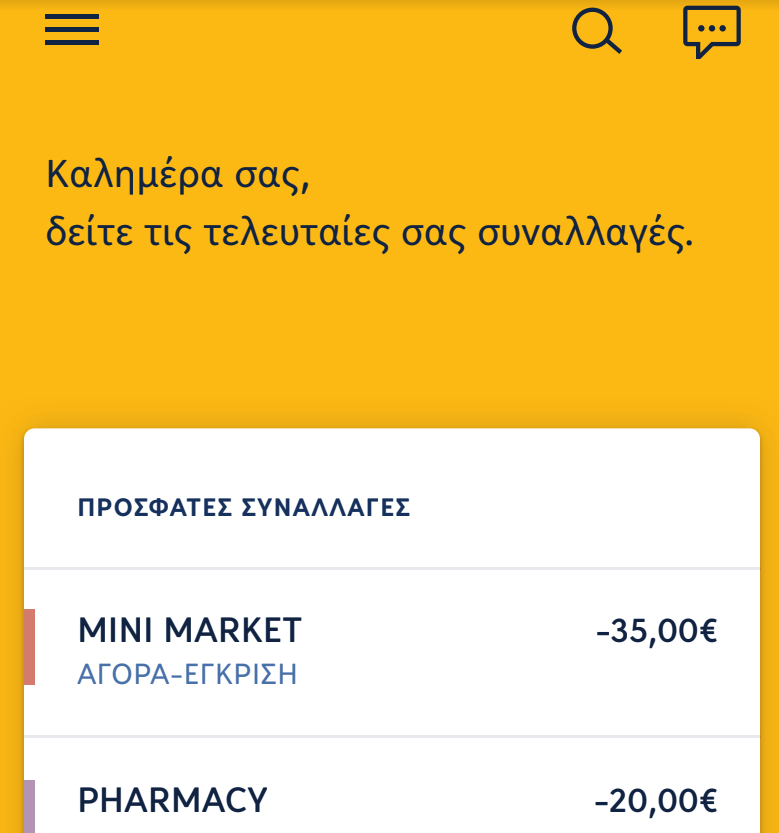Click the divider under the ΠΡΟΣΦΑΤΕΣ ΣΥΝΑΛΛΑΓΕΣ header
The width and height of the screenshot is (779, 833).
[391, 569]
